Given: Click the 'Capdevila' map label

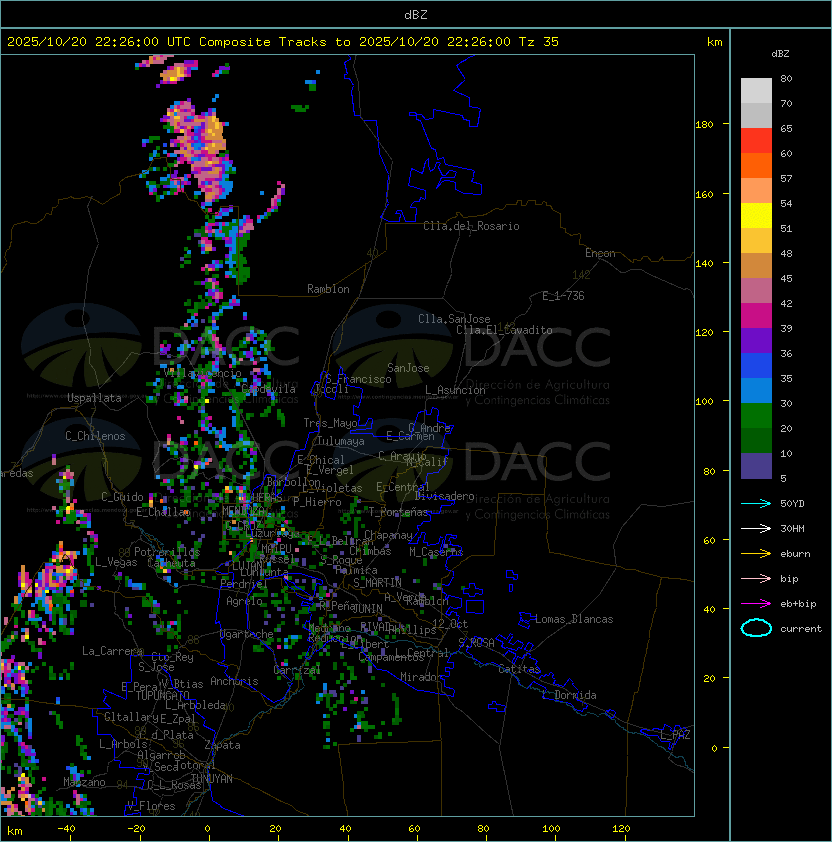Looking at the screenshot, I should coord(269,389).
